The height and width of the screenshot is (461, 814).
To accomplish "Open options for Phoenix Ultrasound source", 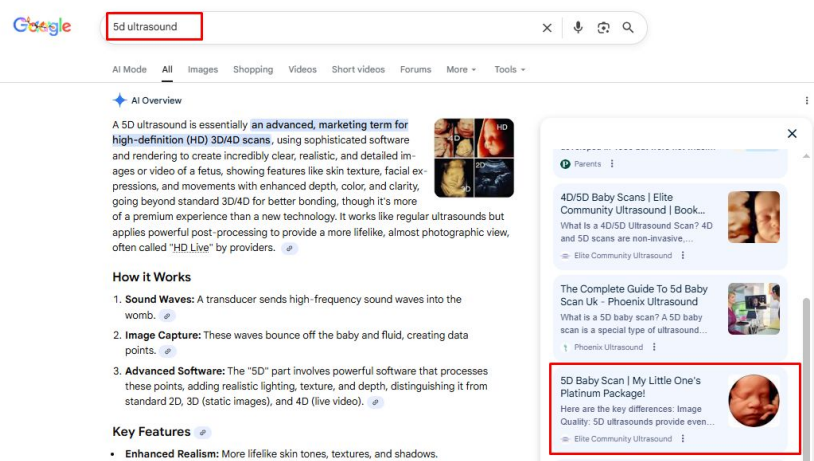I will point(654,347).
